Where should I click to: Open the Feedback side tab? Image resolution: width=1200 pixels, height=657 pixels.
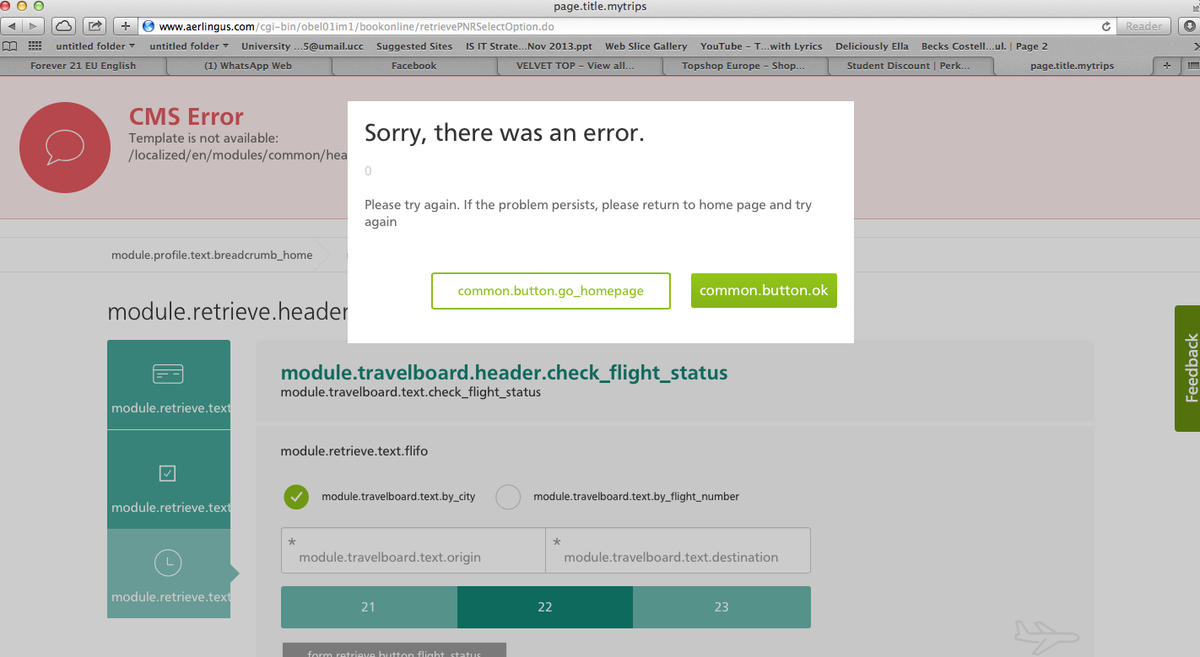pyautogui.click(x=1188, y=368)
